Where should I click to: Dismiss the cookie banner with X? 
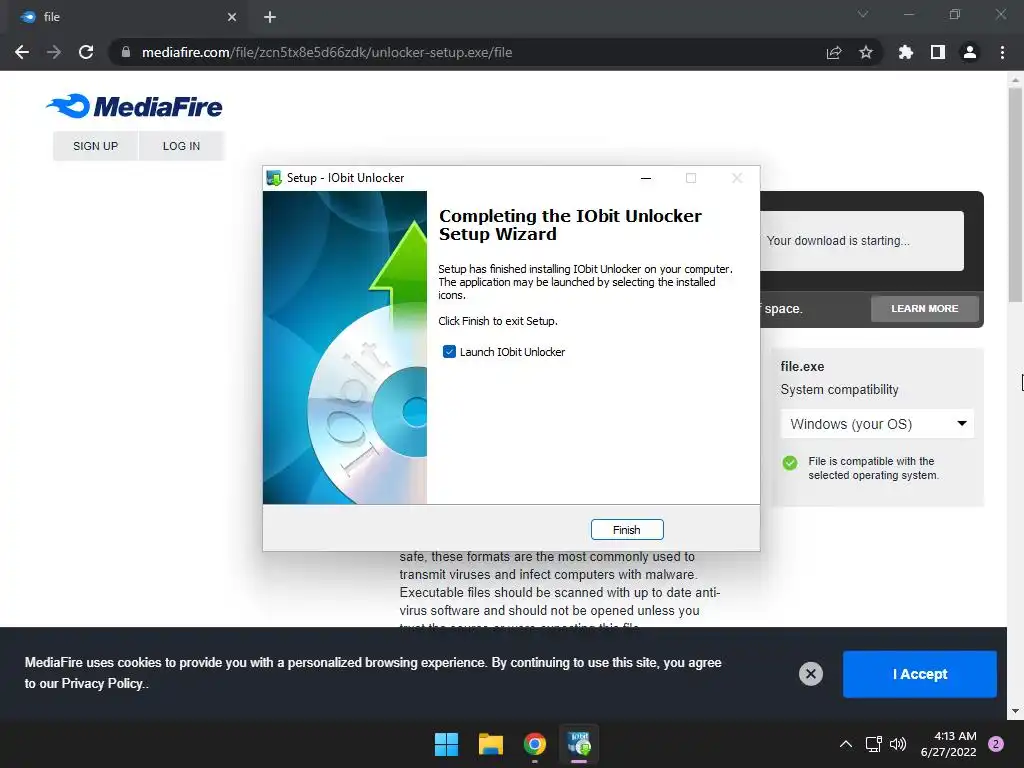(x=810, y=673)
